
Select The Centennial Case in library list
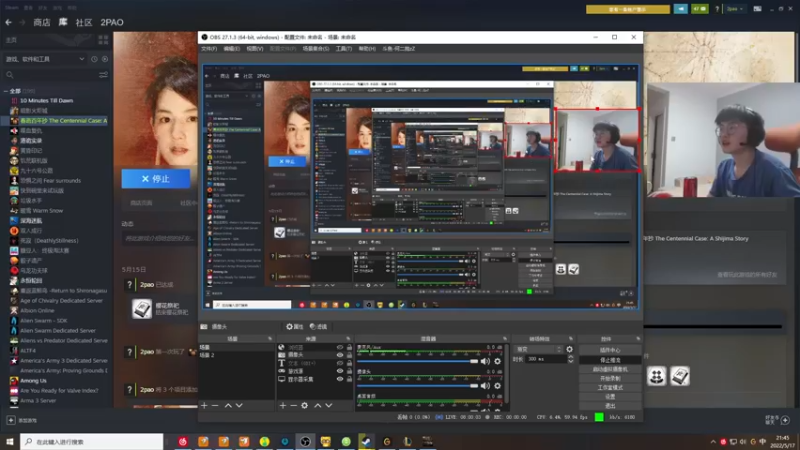click(63, 120)
